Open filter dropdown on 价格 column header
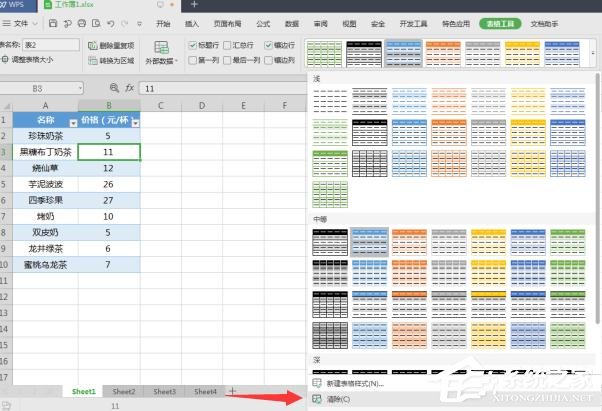Screen dimensions: 602x411 (135, 120)
